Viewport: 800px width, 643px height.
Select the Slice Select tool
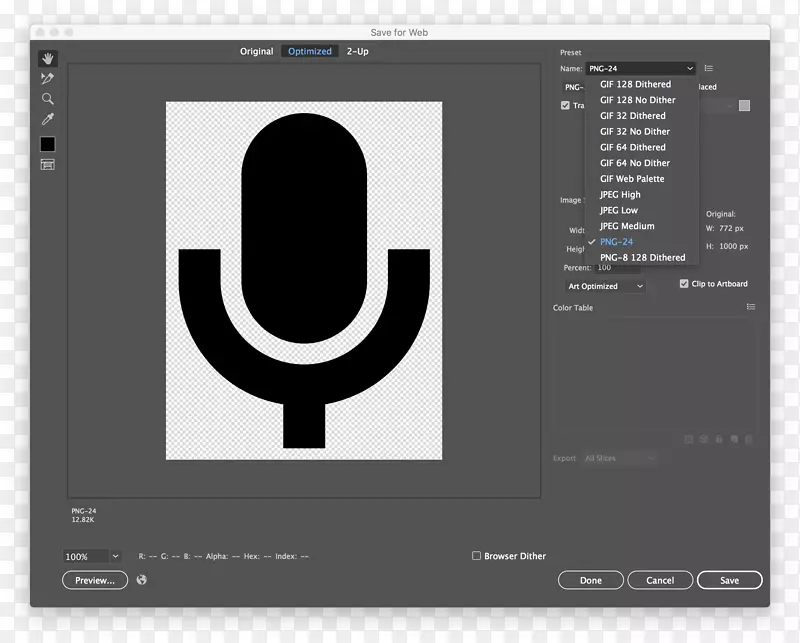point(47,79)
